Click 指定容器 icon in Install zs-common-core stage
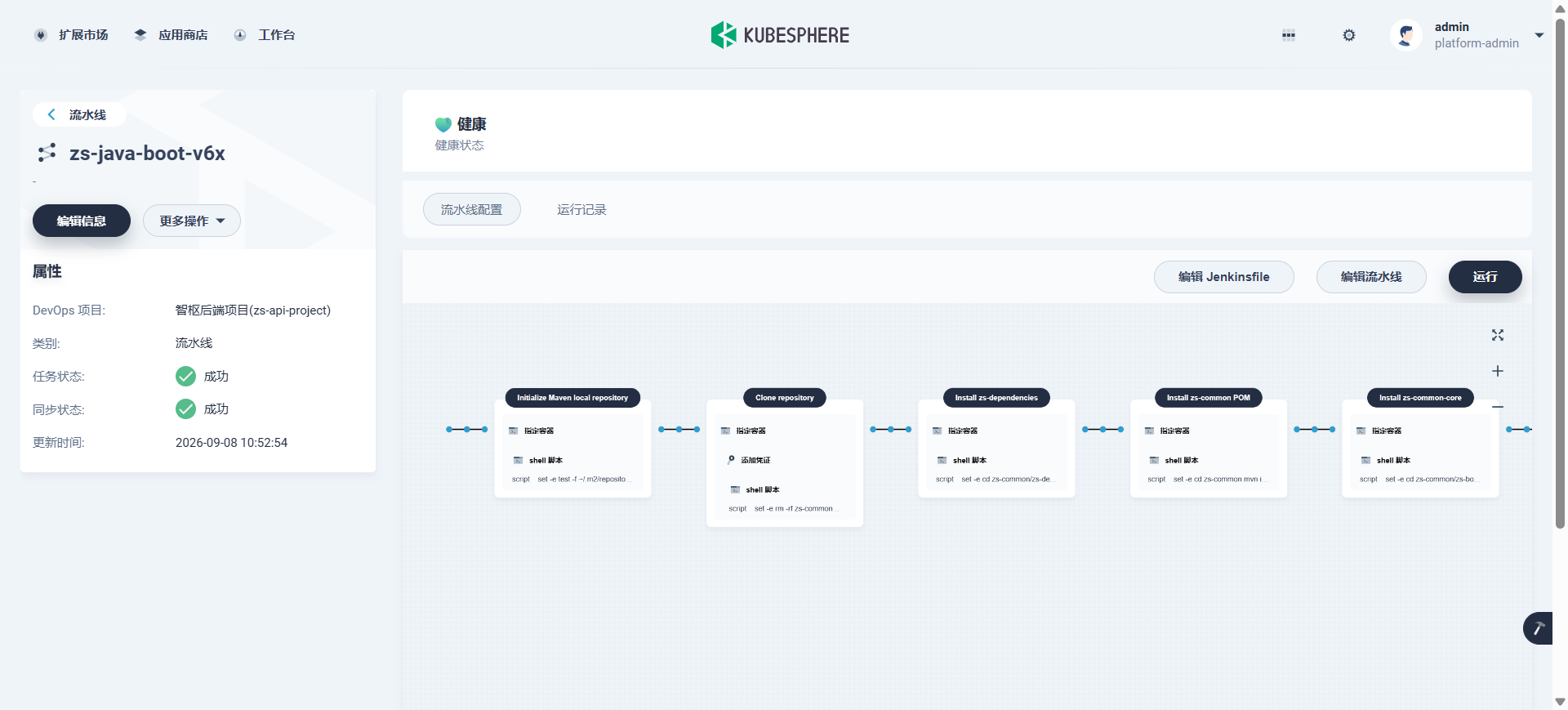The image size is (1568, 710). [1361, 431]
